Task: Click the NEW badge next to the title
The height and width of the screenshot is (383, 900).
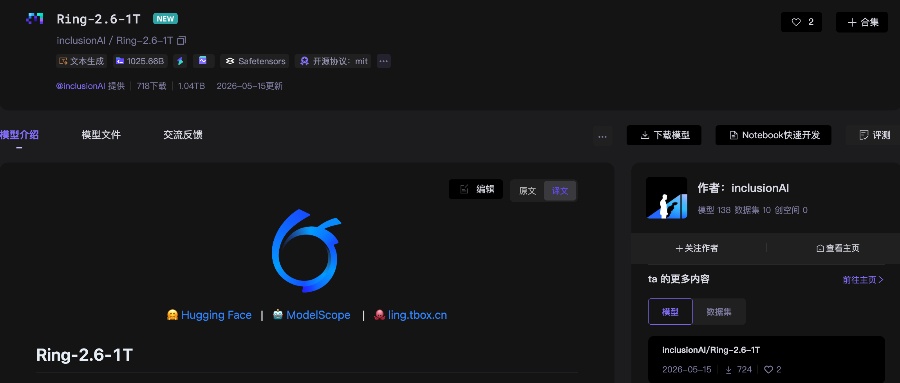Action: click(165, 19)
